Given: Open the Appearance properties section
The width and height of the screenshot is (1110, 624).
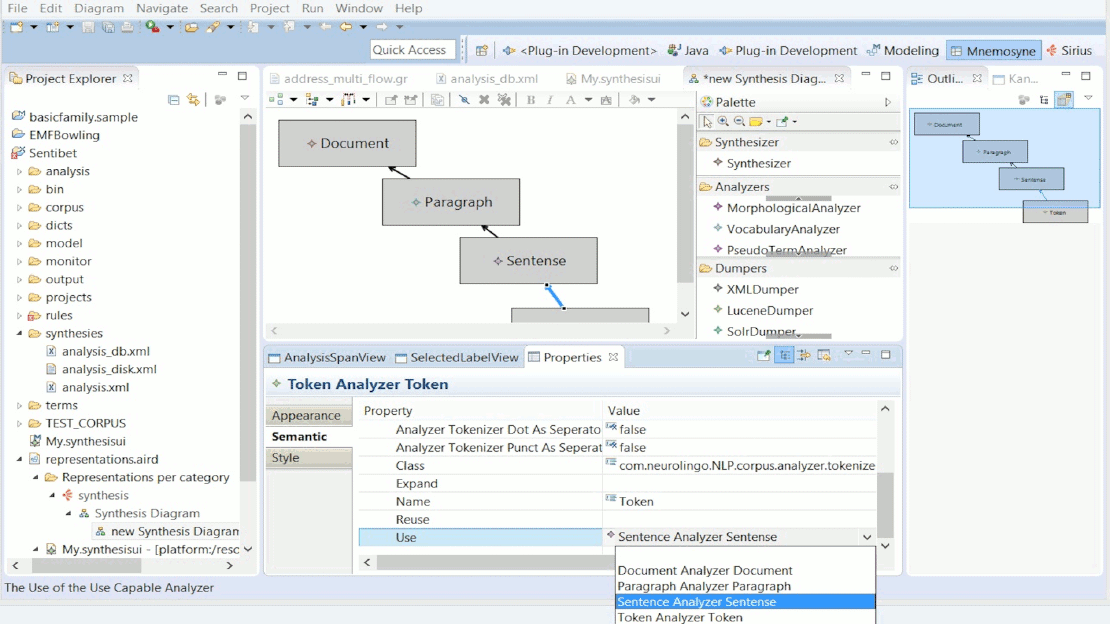Looking at the screenshot, I should pos(309,416).
